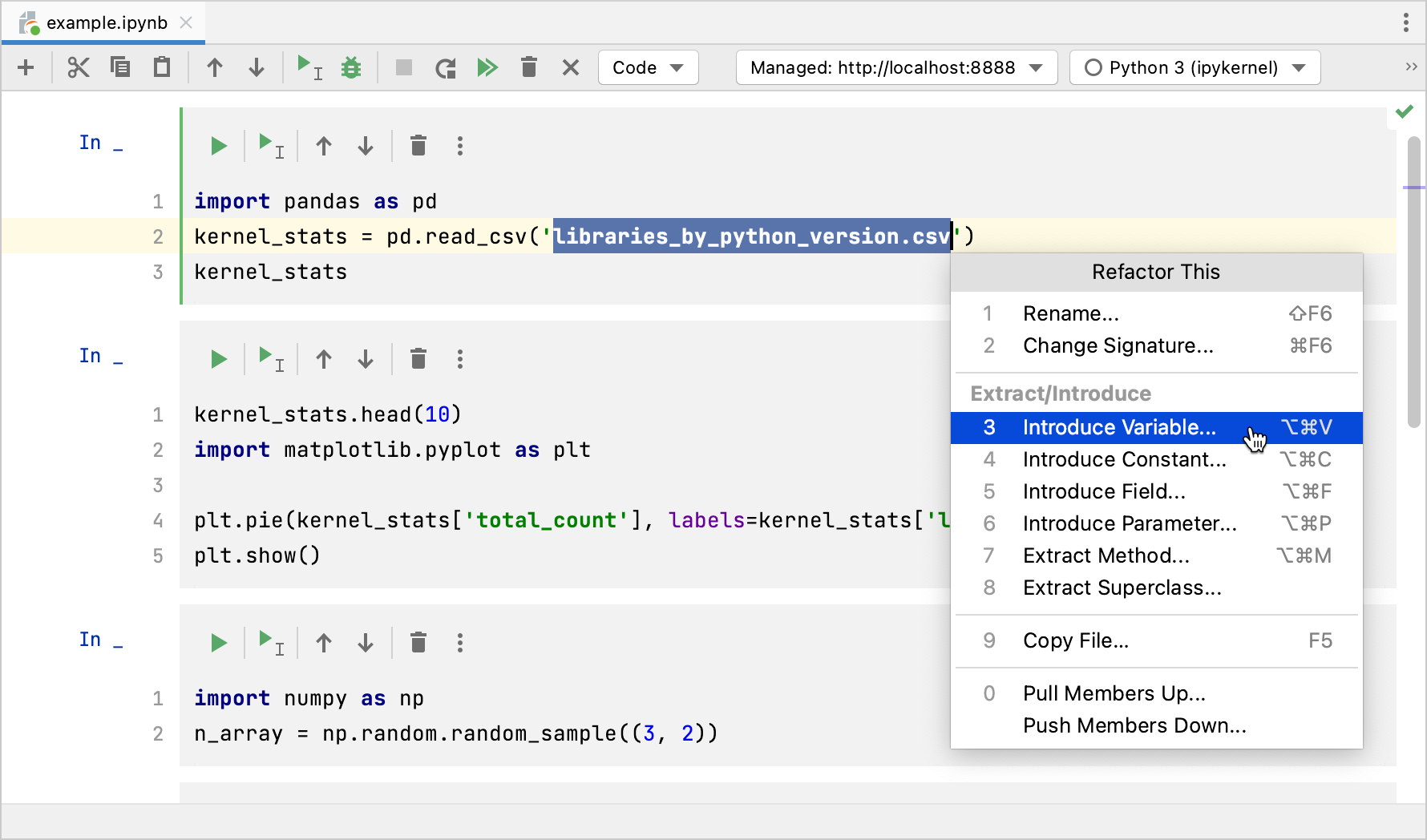Open the Code cell type dropdown
1427x840 pixels.
[x=648, y=67]
